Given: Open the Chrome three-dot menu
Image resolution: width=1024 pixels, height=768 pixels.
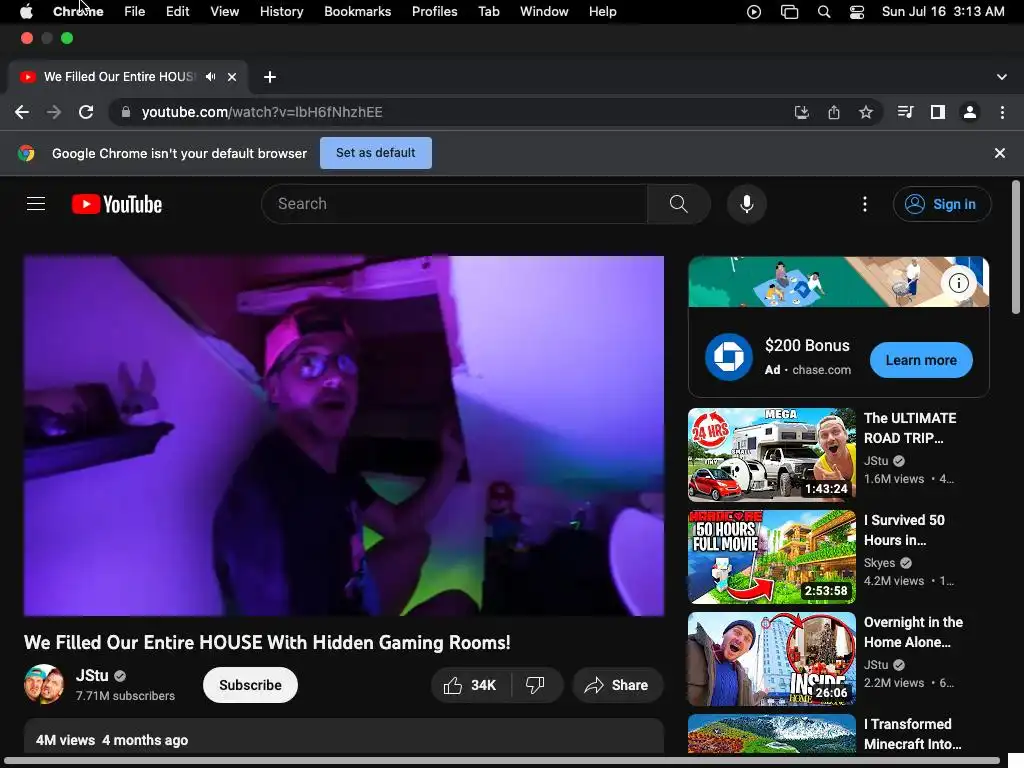Looking at the screenshot, I should coord(1002,112).
